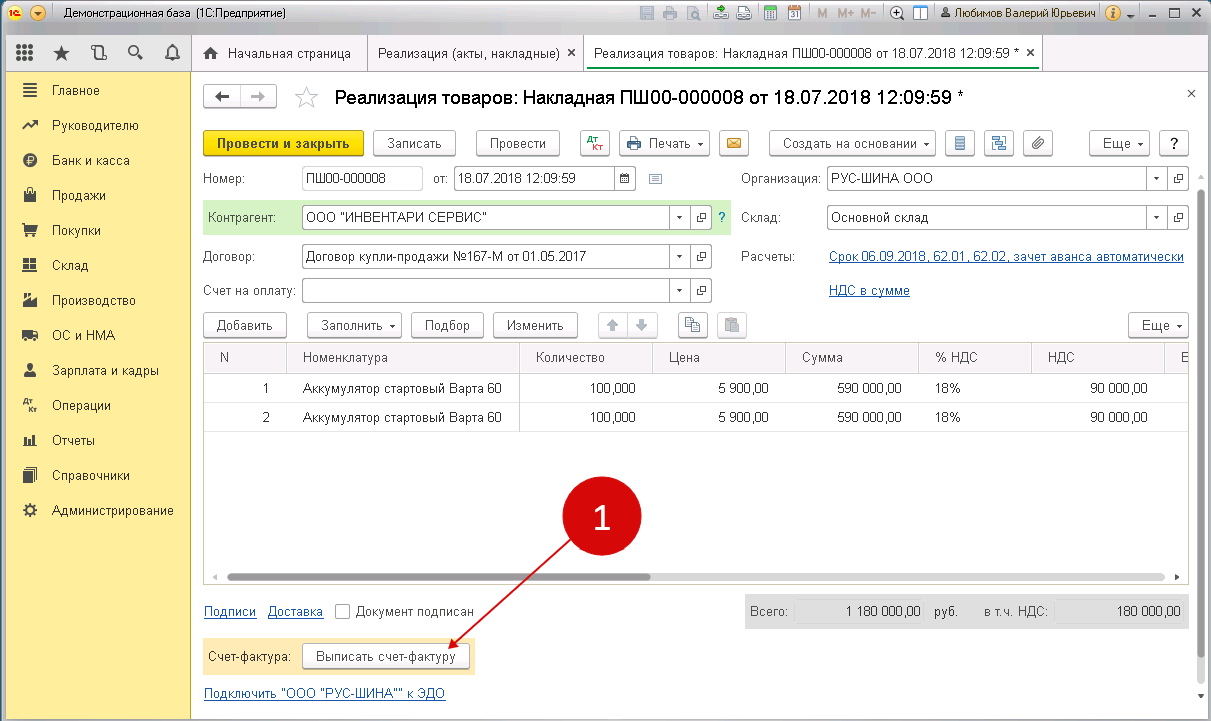
Task: Open Зарплата и кадры section
Action: tap(105, 370)
